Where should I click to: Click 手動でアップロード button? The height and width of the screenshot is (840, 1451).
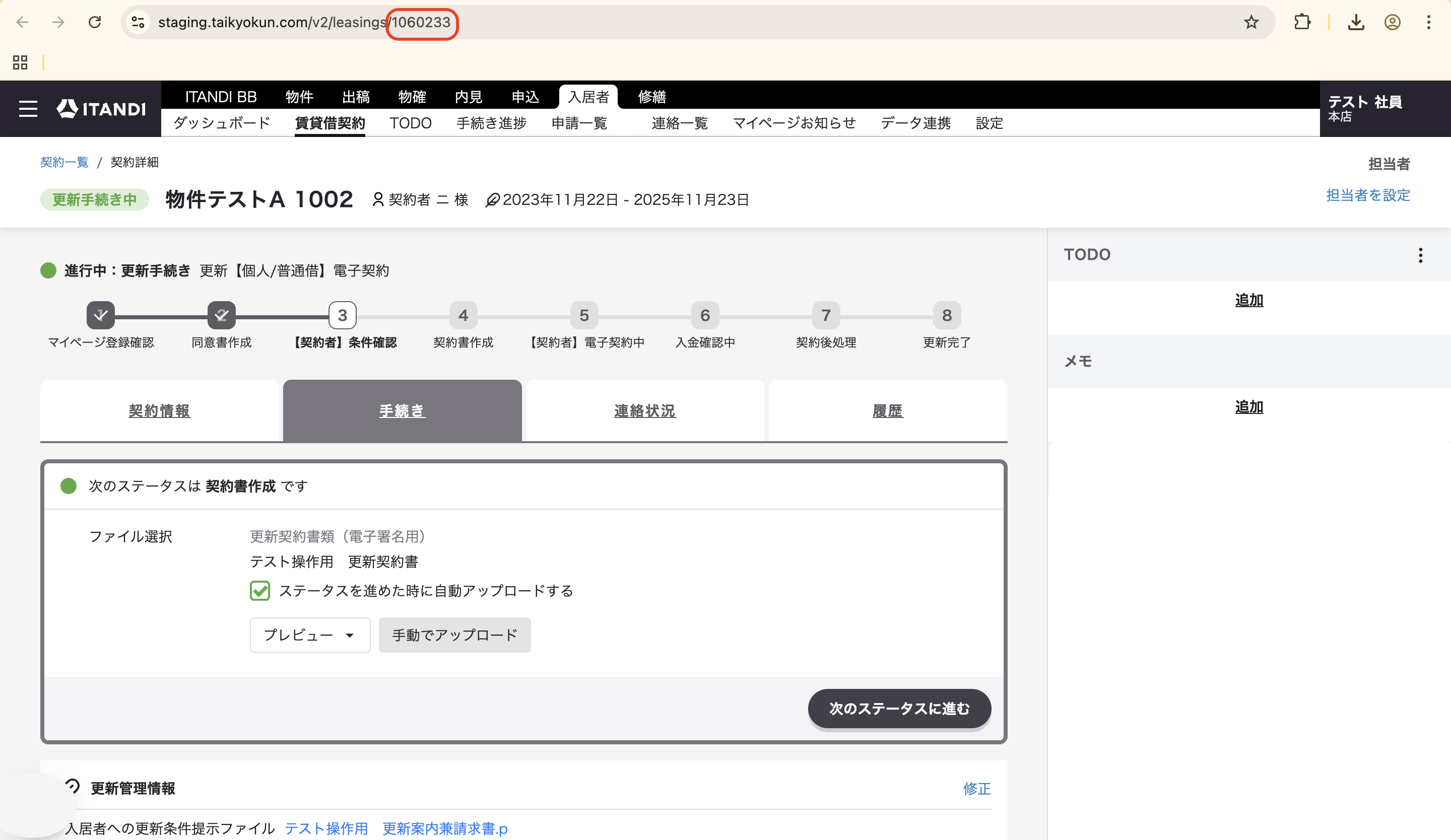(455, 635)
